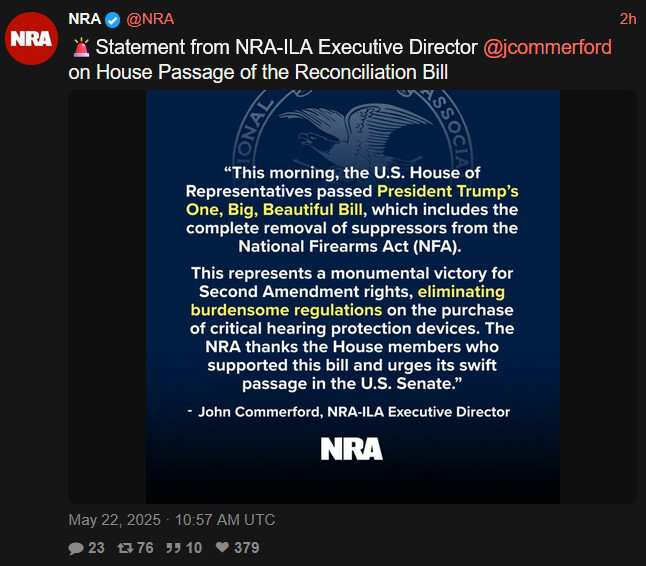Click the retweet arrows icon
The width and height of the screenshot is (646, 566).
point(125,548)
